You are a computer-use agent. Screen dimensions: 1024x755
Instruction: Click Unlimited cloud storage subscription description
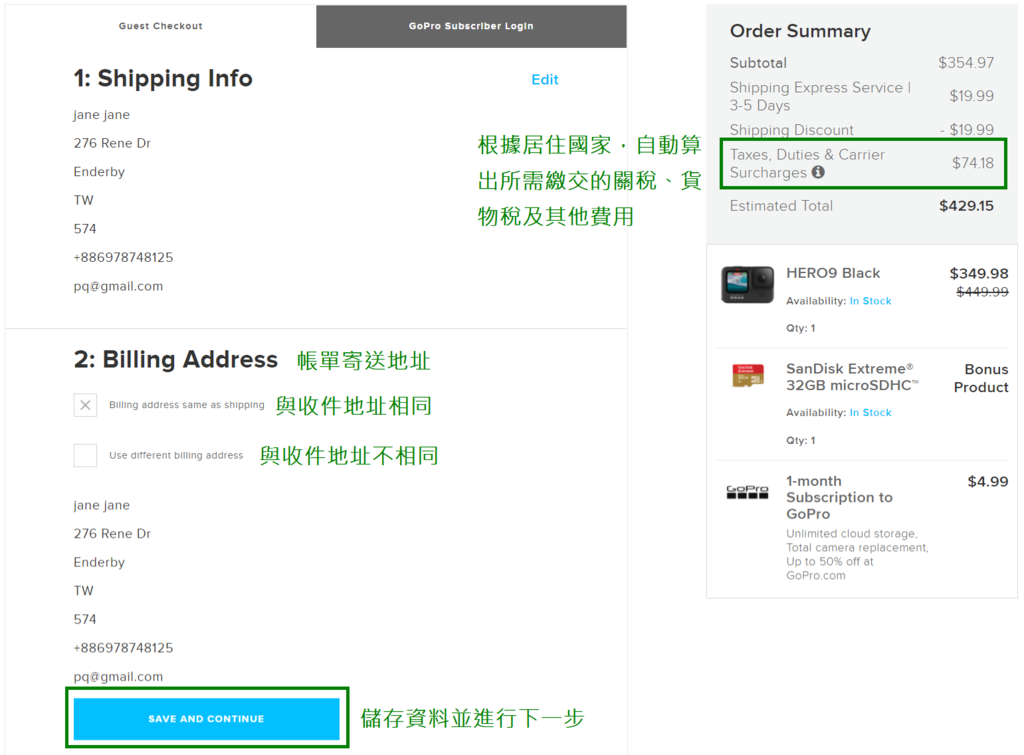coord(857,554)
